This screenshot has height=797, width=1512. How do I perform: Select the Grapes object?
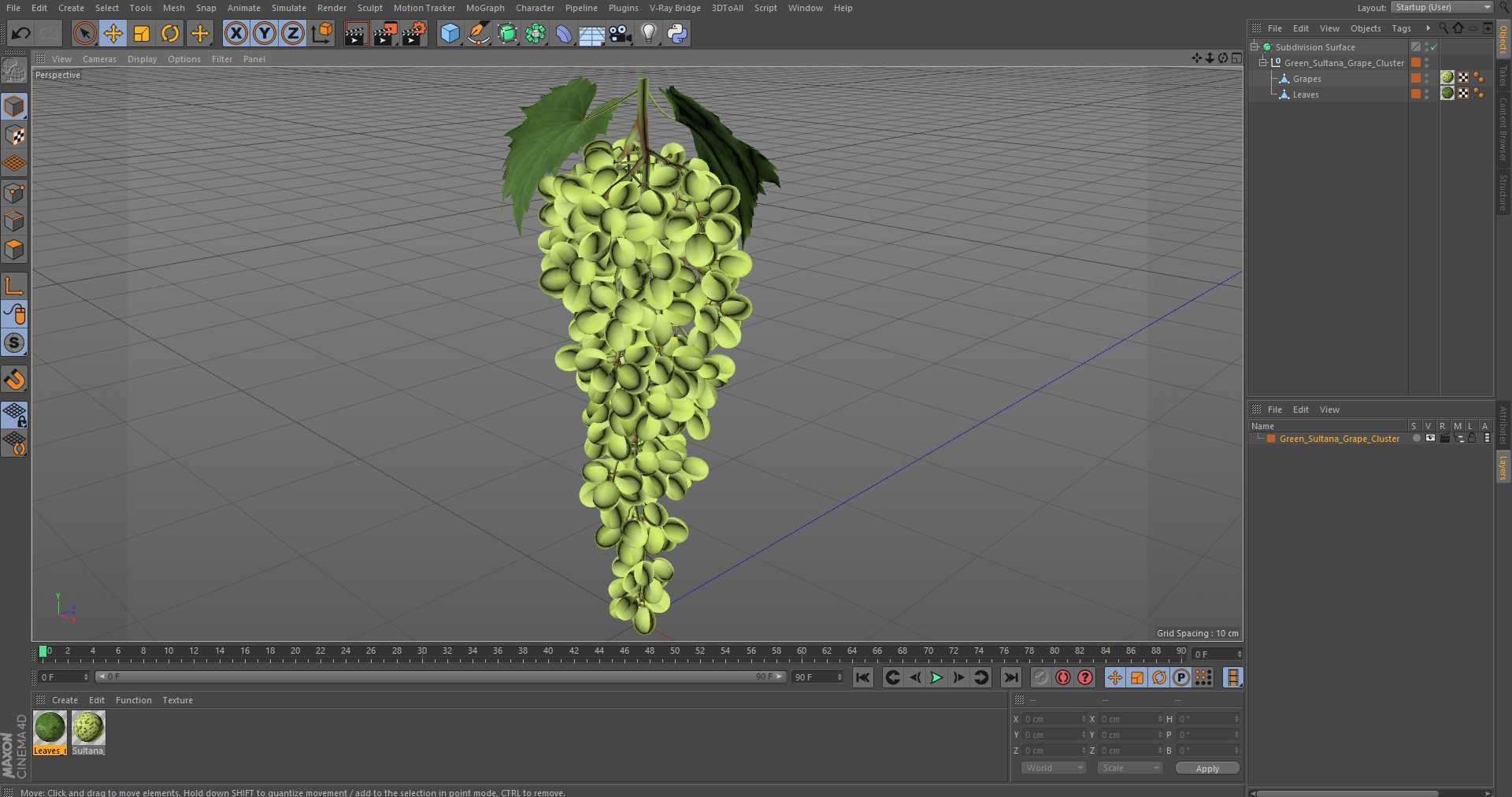(x=1306, y=79)
